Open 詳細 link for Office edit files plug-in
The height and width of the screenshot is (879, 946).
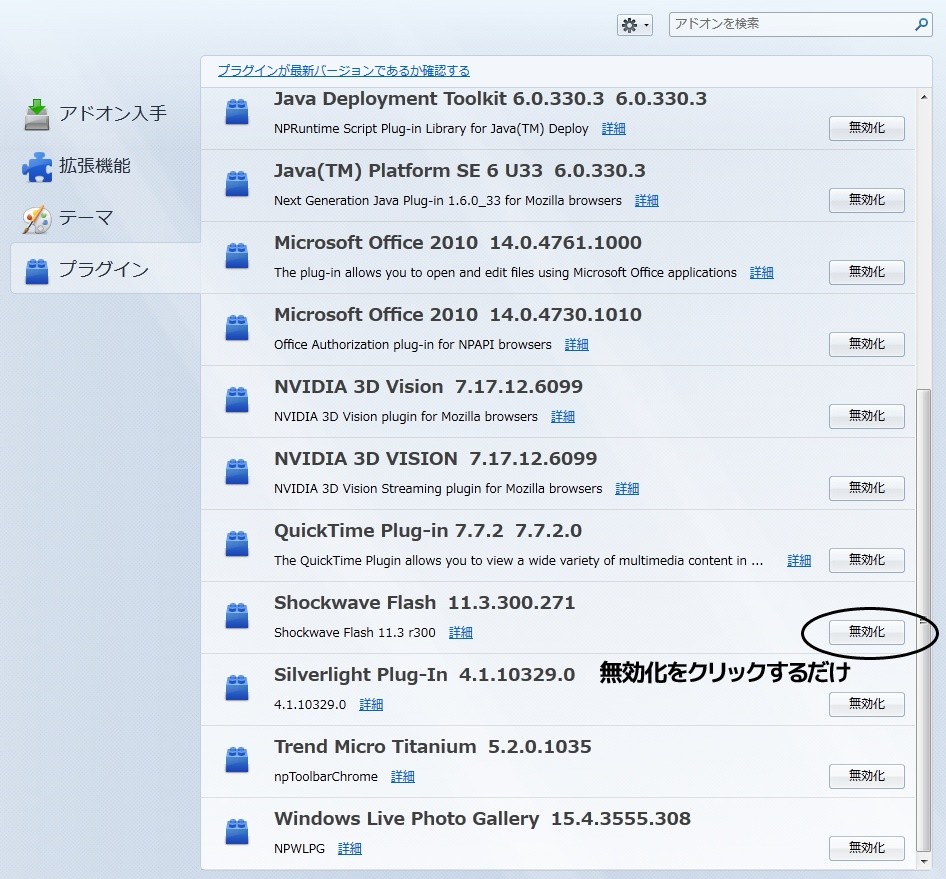tap(761, 273)
